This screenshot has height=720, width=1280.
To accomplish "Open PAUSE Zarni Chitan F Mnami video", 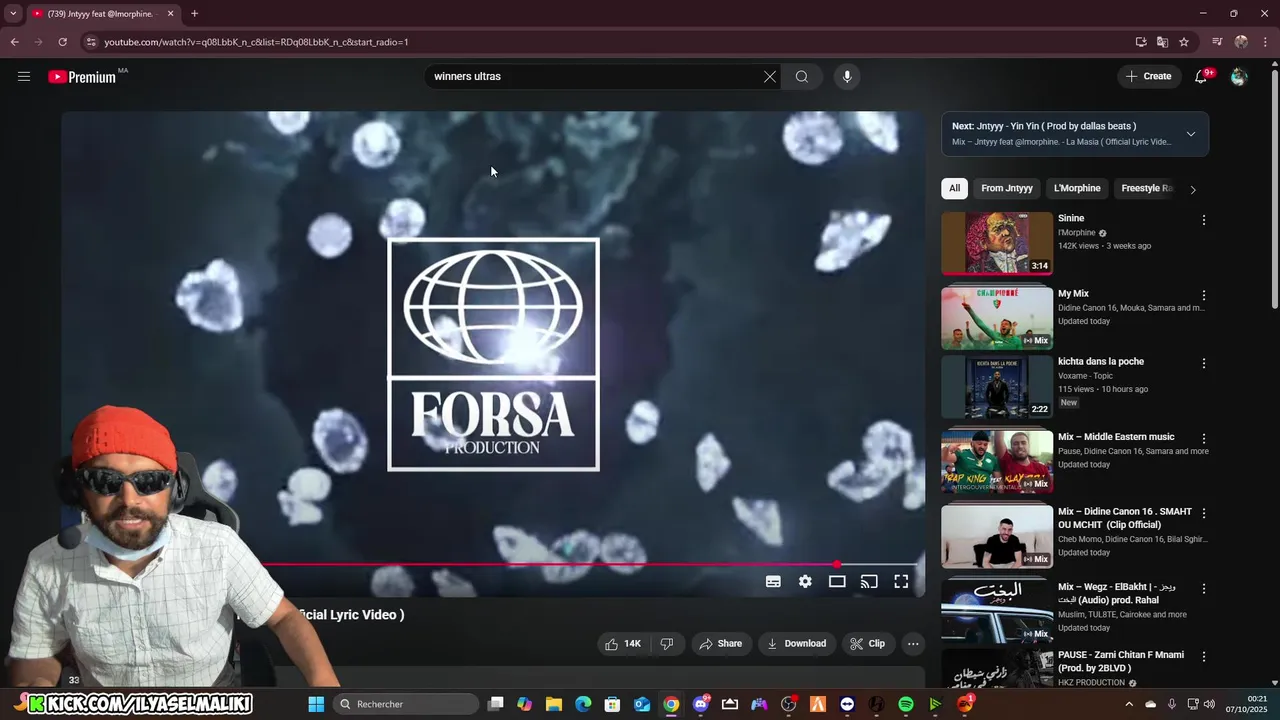I will pyautogui.click(x=997, y=670).
